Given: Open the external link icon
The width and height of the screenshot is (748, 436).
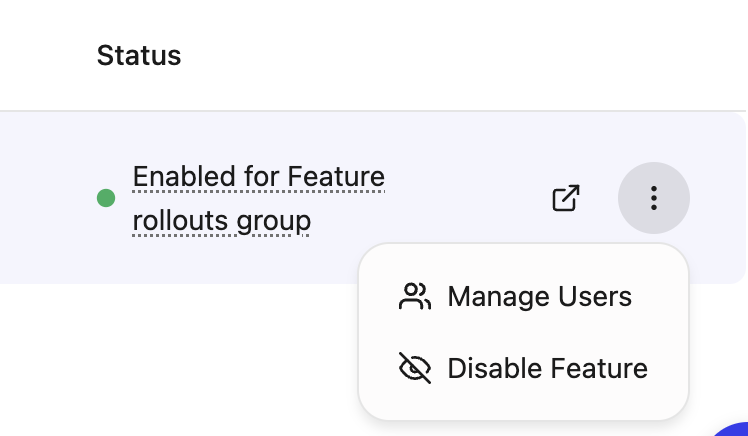Looking at the screenshot, I should tap(566, 198).
